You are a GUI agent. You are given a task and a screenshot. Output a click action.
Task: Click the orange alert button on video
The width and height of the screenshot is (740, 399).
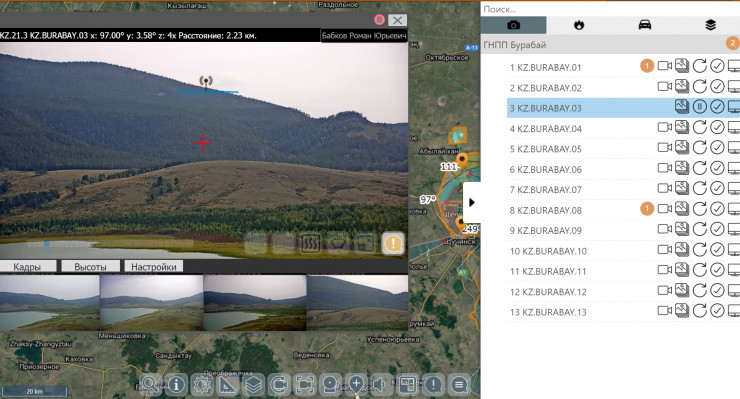393,244
